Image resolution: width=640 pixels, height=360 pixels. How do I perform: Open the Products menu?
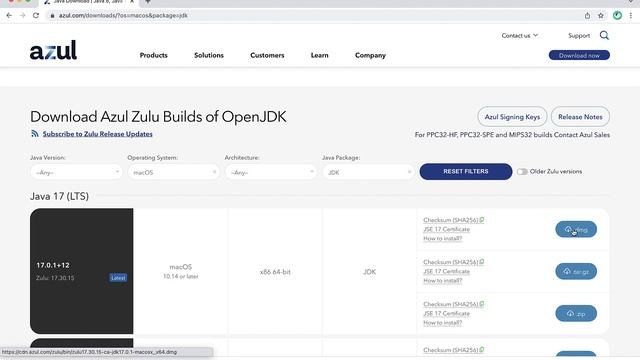pos(153,55)
